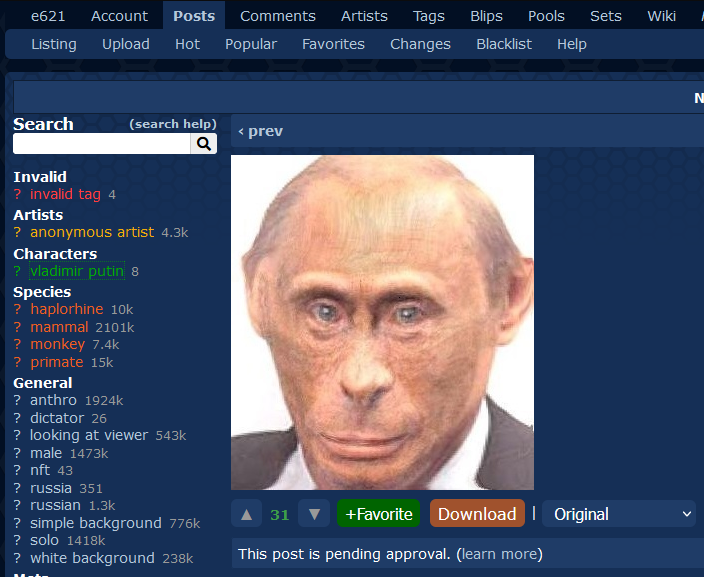This screenshot has height=577, width=704.
Task: Open wiki question mark for anonymous artist
Action: pos(17,233)
